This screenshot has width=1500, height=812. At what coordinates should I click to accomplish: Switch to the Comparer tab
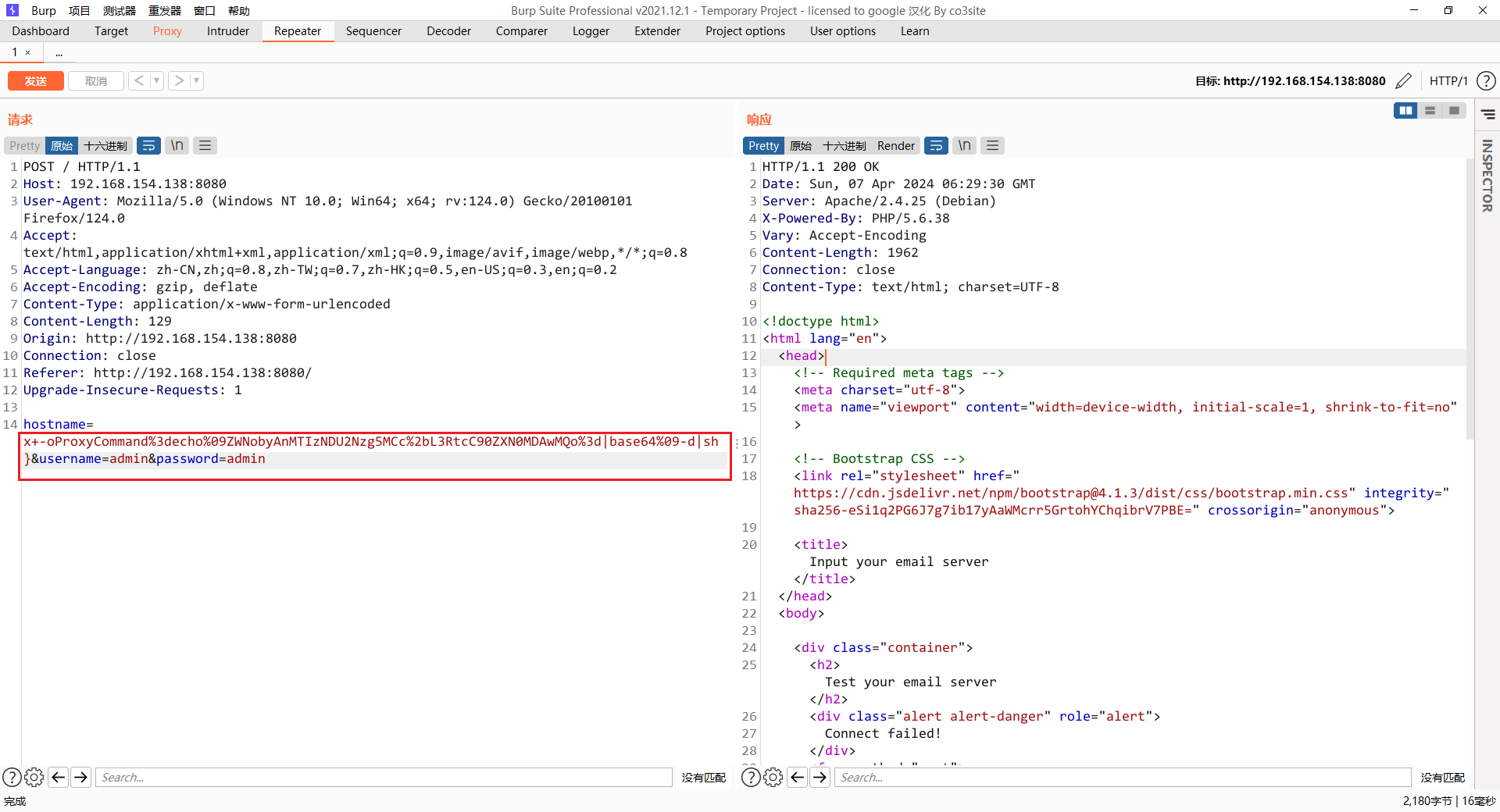[x=522, y=31]
